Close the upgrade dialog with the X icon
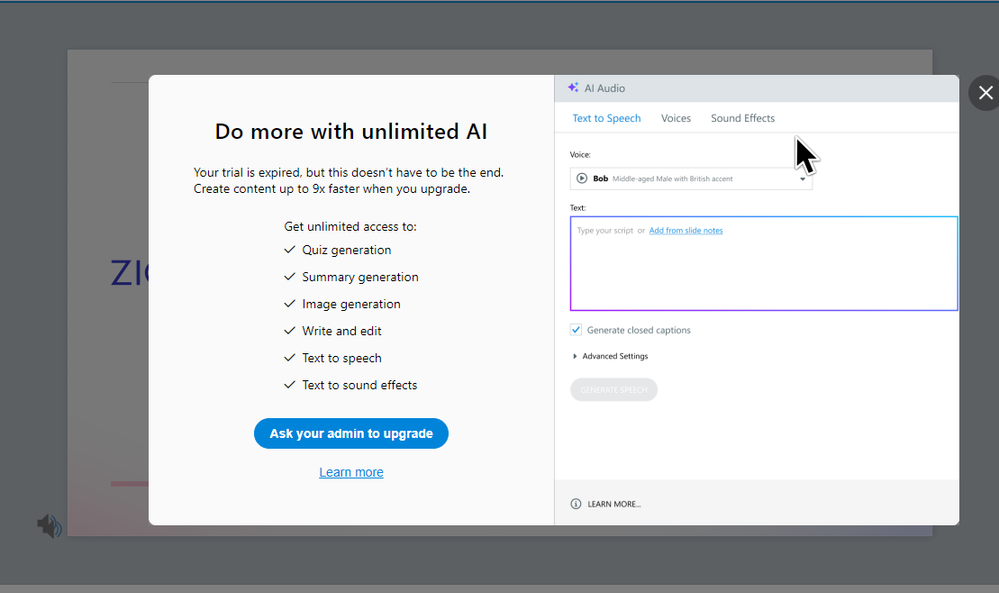The image size is (999, 593). (x=985, y=93)
